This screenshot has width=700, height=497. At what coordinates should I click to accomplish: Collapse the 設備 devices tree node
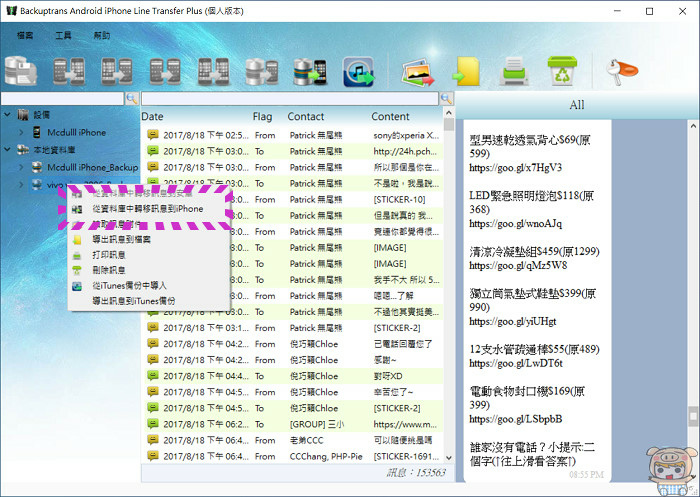[x=8, y=115]
